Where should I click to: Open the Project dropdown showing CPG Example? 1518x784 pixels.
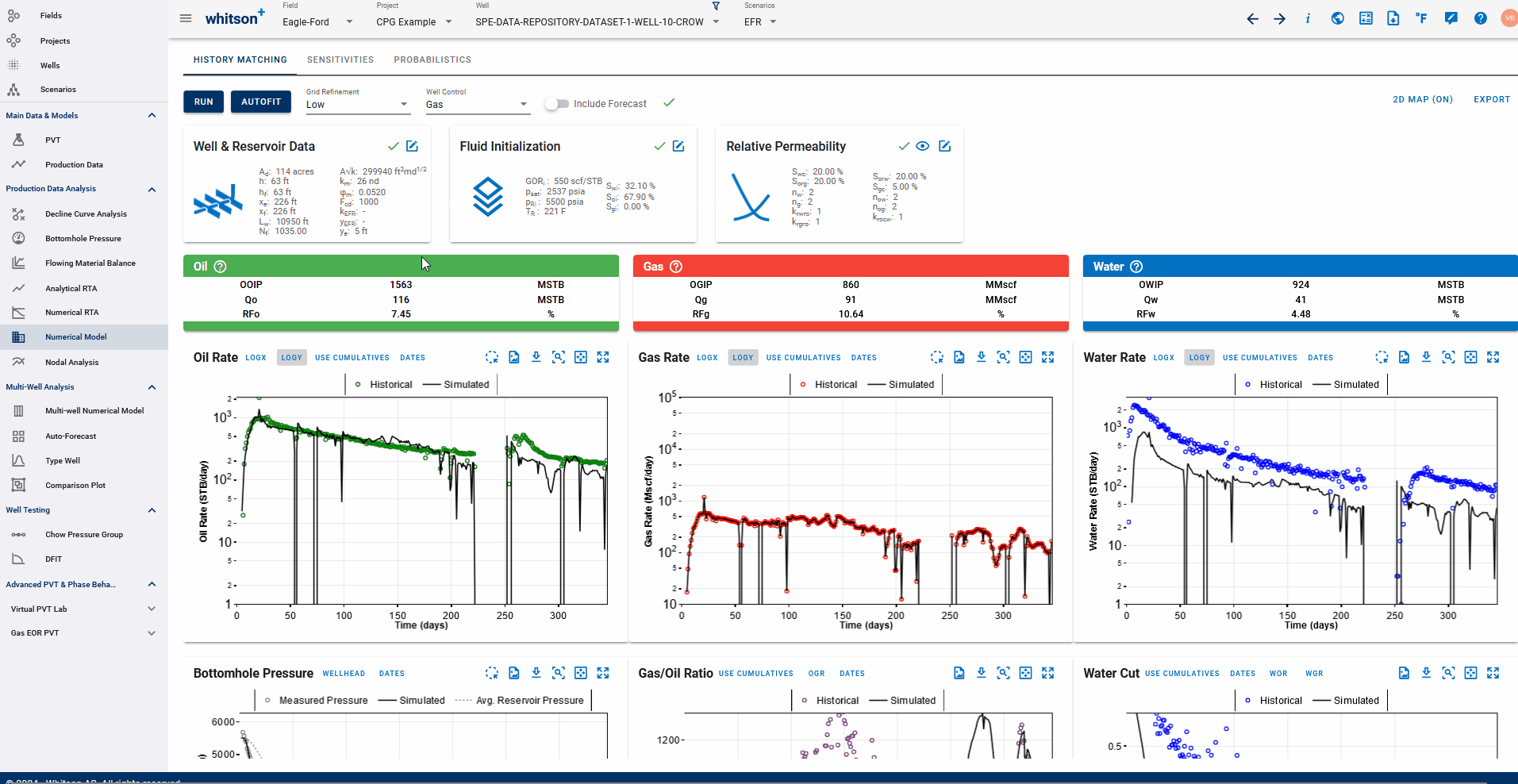414,22
